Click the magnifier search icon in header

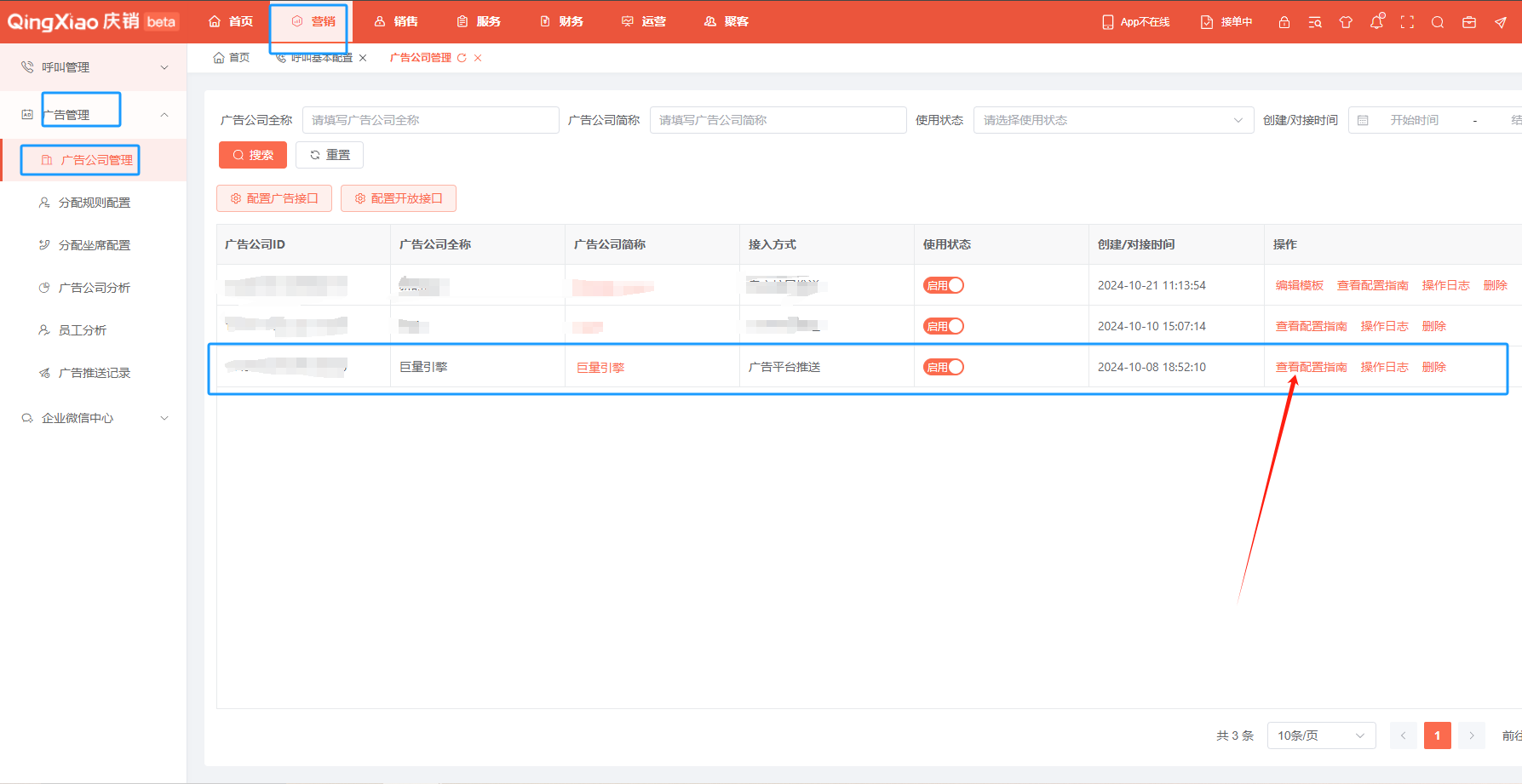coord(1438,22)
